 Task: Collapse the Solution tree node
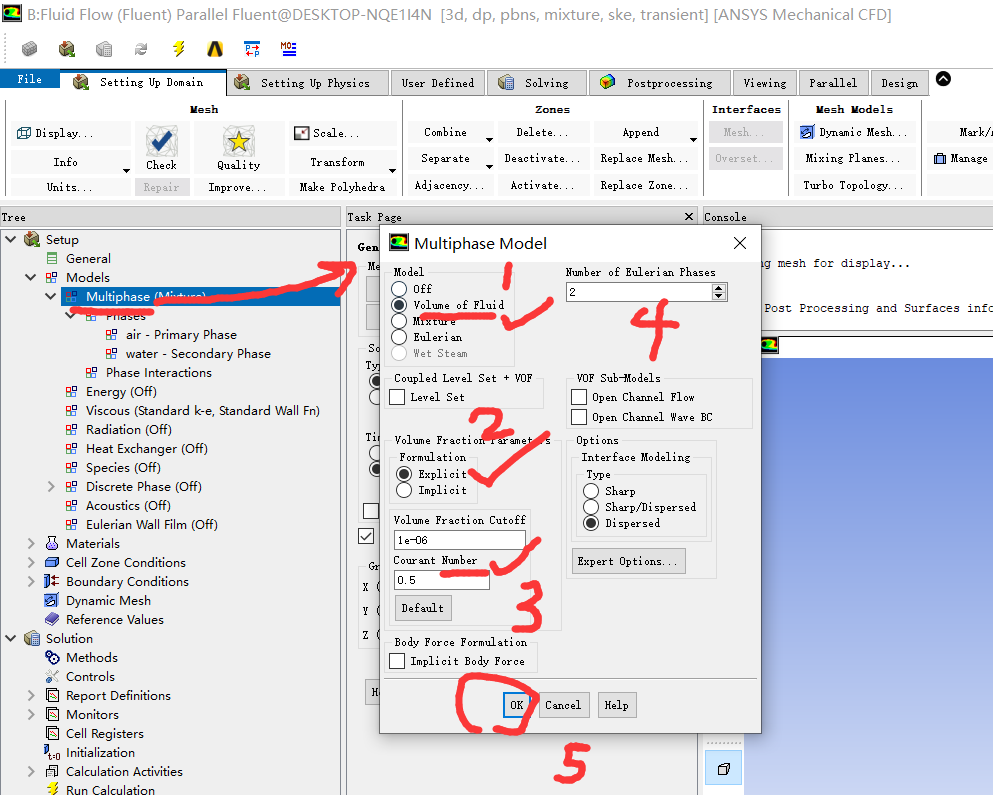11,639
